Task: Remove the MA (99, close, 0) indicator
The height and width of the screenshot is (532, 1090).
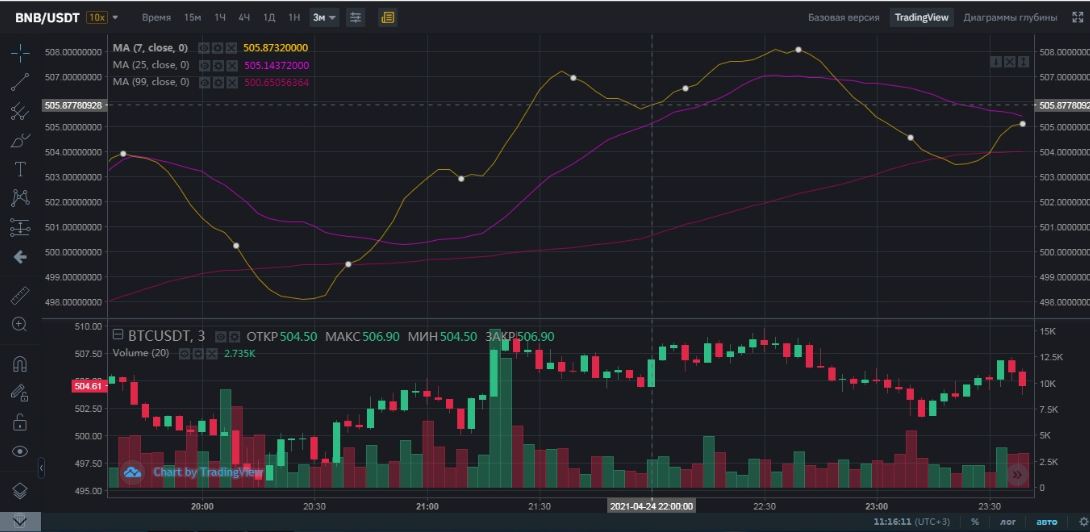Action: (x=231, y=83)
